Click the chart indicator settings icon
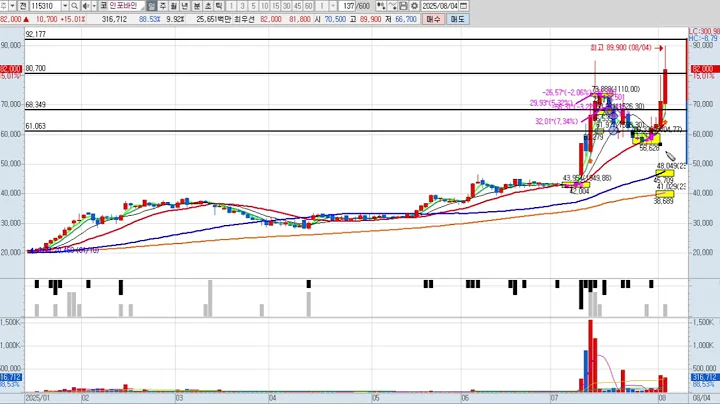 point(381,6)
